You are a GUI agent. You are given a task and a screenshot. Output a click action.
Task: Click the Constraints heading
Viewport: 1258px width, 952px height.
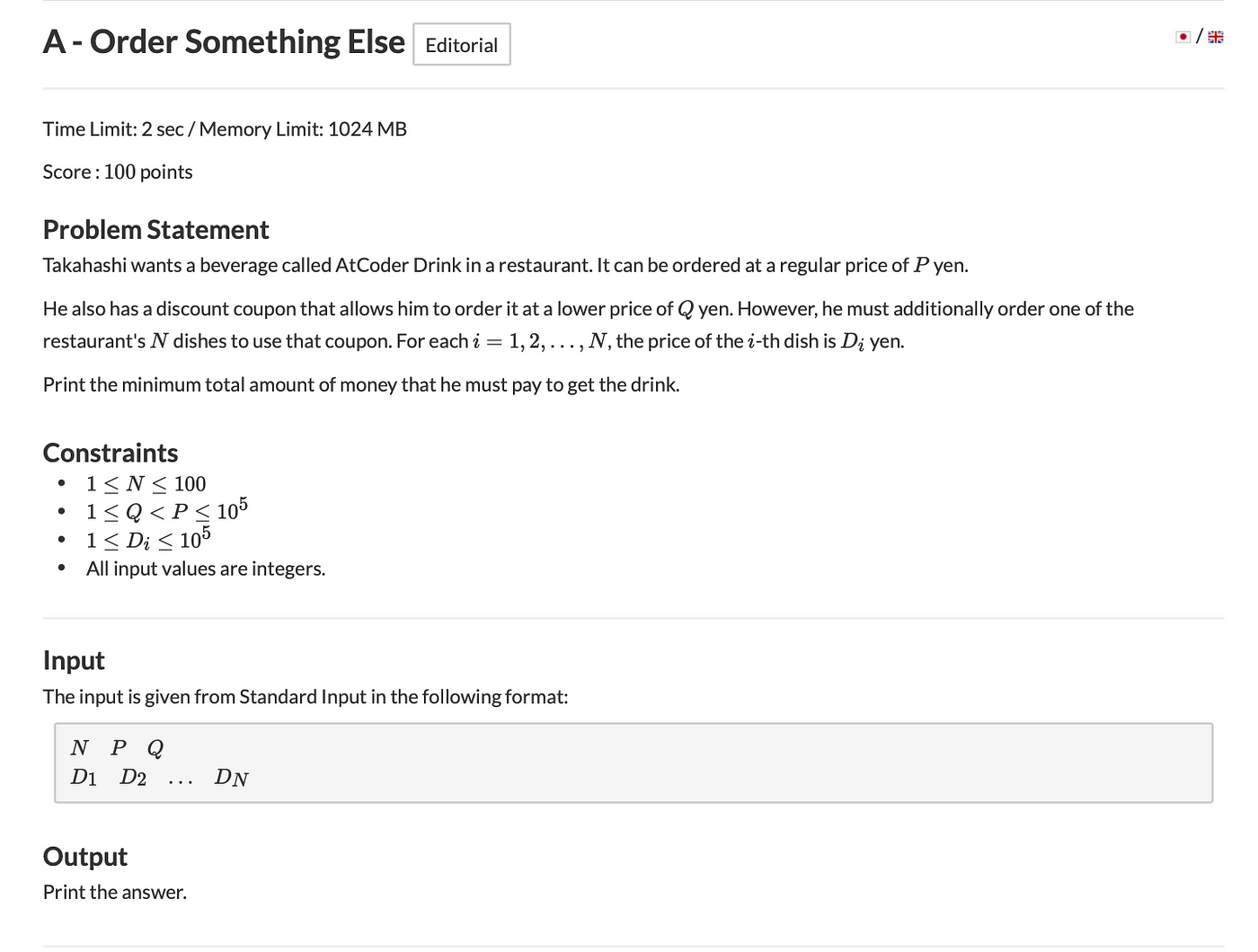point(111,453)
